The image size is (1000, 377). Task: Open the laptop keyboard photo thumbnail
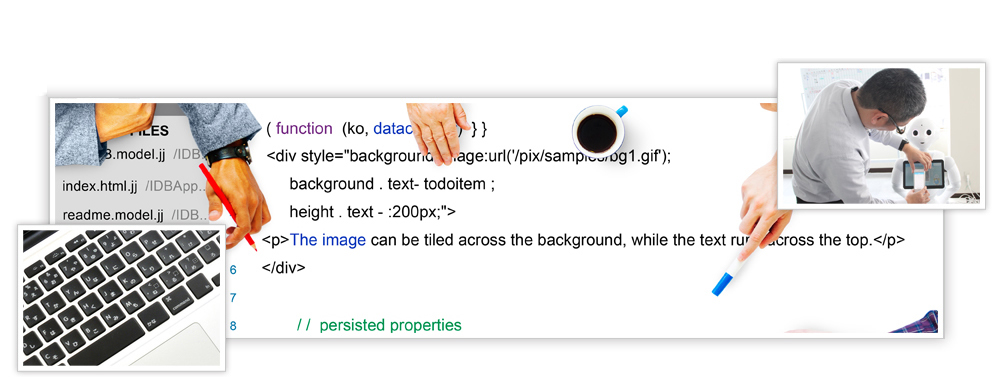121,297
